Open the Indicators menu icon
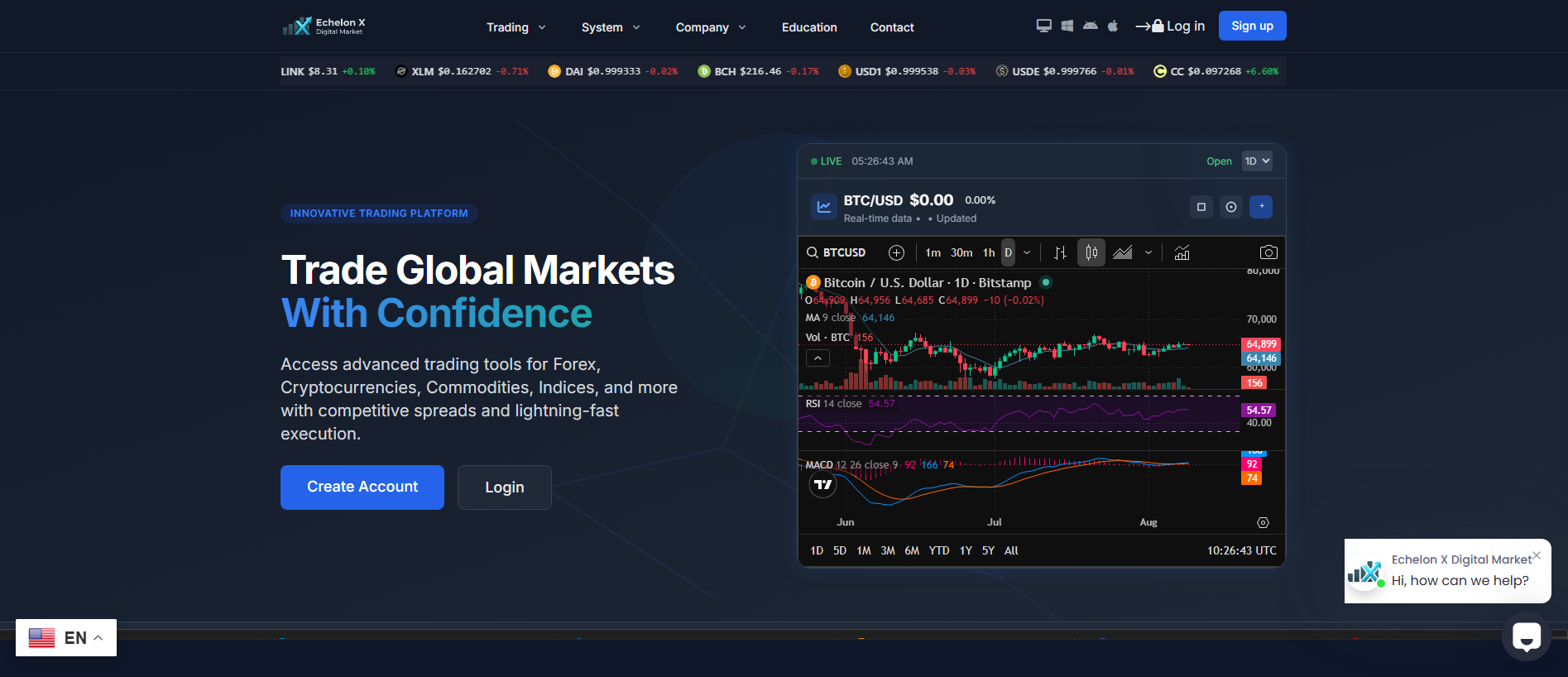 tap(1182, 252)
